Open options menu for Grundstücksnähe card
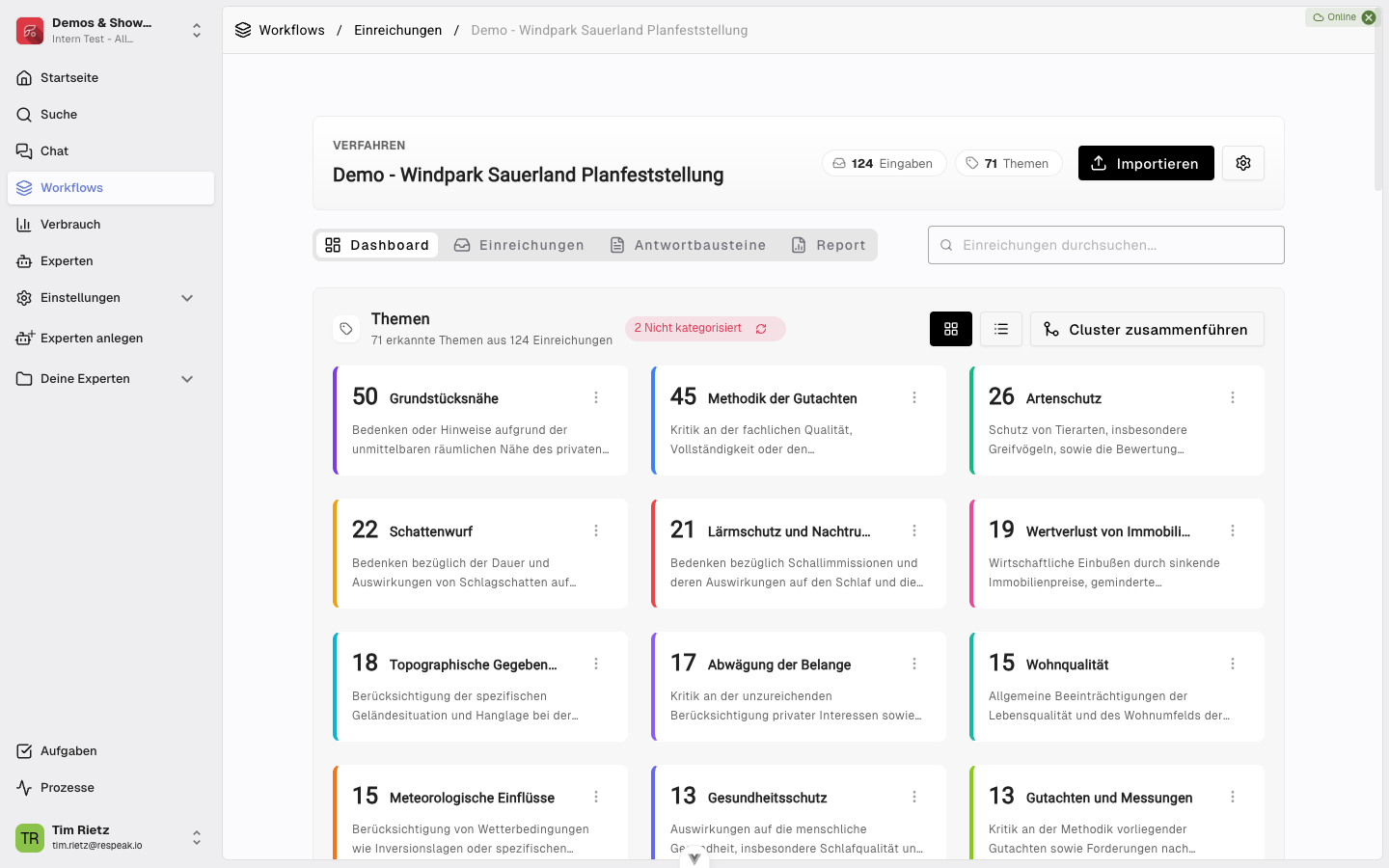 [x=596, y=397]
